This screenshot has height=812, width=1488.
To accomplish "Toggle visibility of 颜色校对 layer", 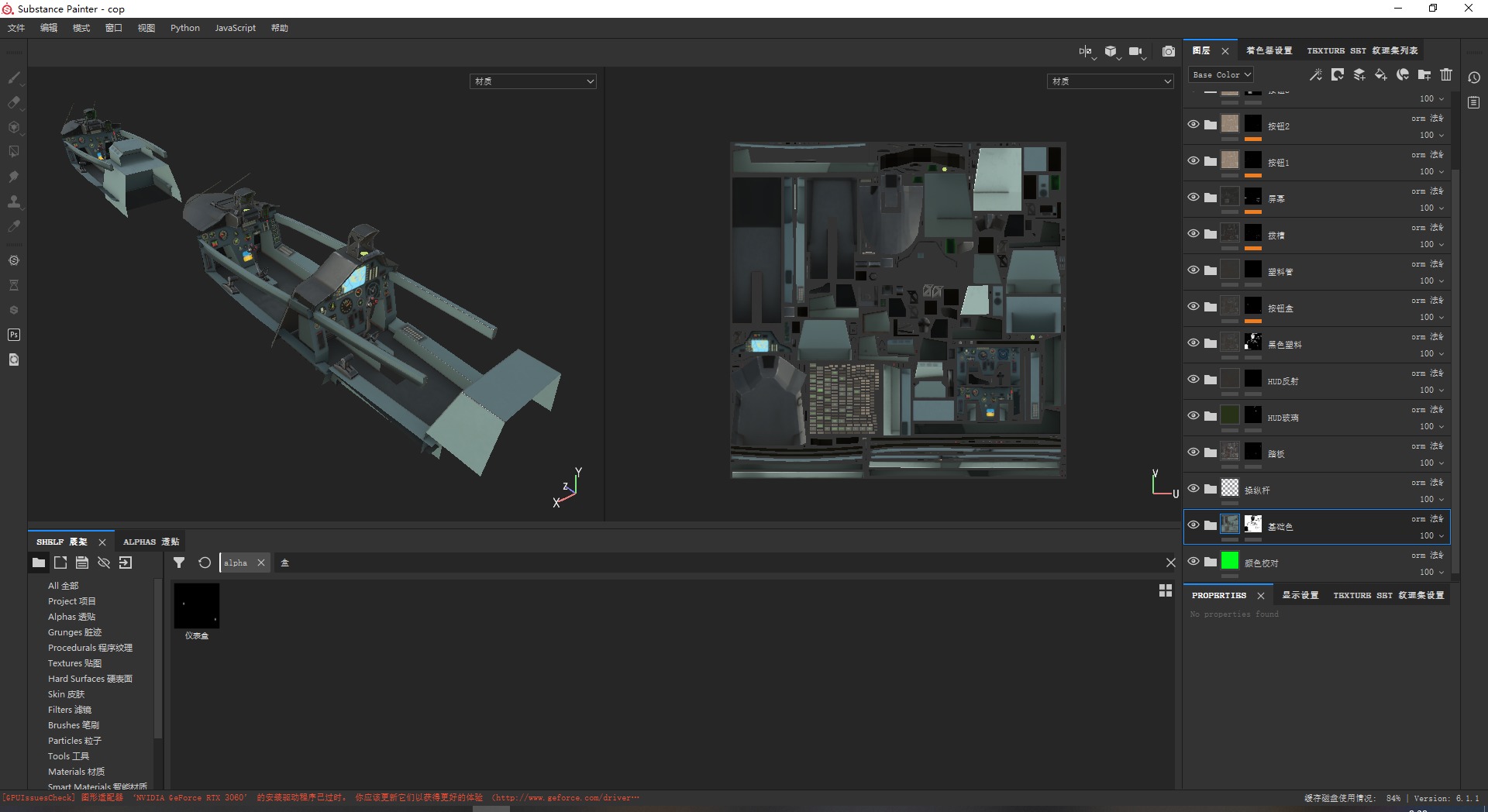I will tap(1193, 561).
